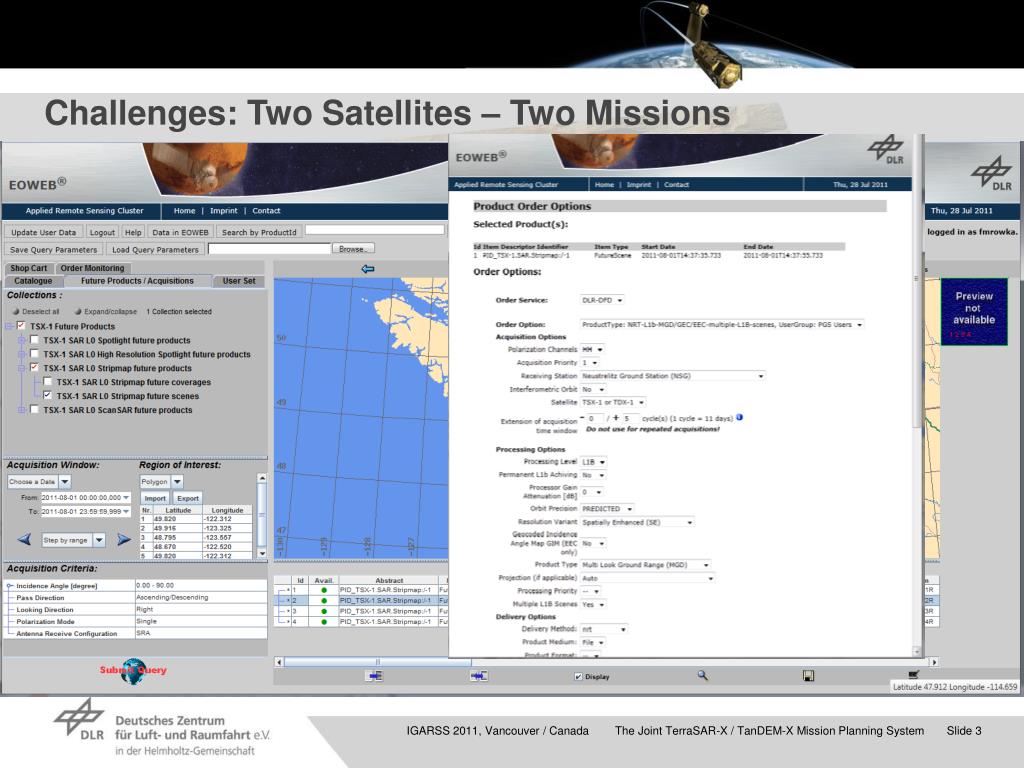Viewport: 1024px width, 768px height.
Task: Click the blue back arrow above the map
Action: coord(368,269)
